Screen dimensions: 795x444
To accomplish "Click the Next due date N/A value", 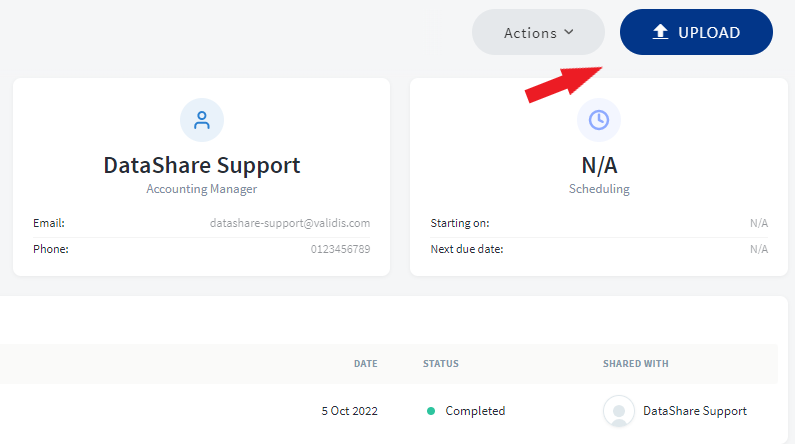I will pyautogui.click(x=759, y=249).
